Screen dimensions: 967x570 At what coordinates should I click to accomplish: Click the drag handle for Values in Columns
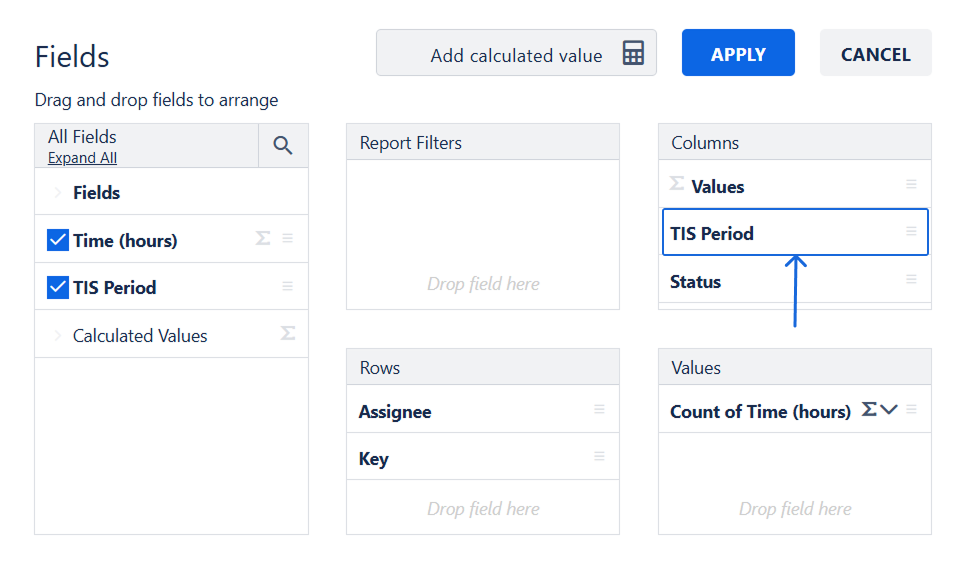pyautogui.click(x=911, y=184)
